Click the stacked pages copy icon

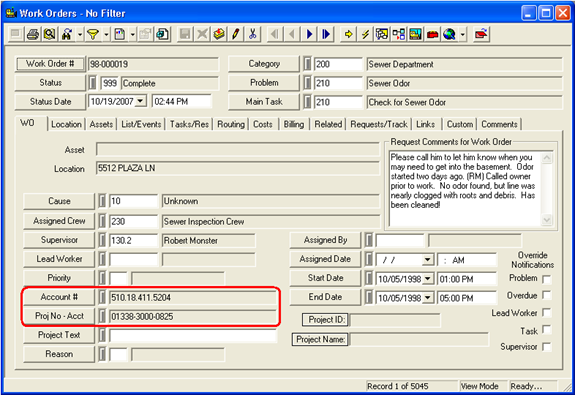(x=162, y=35)
